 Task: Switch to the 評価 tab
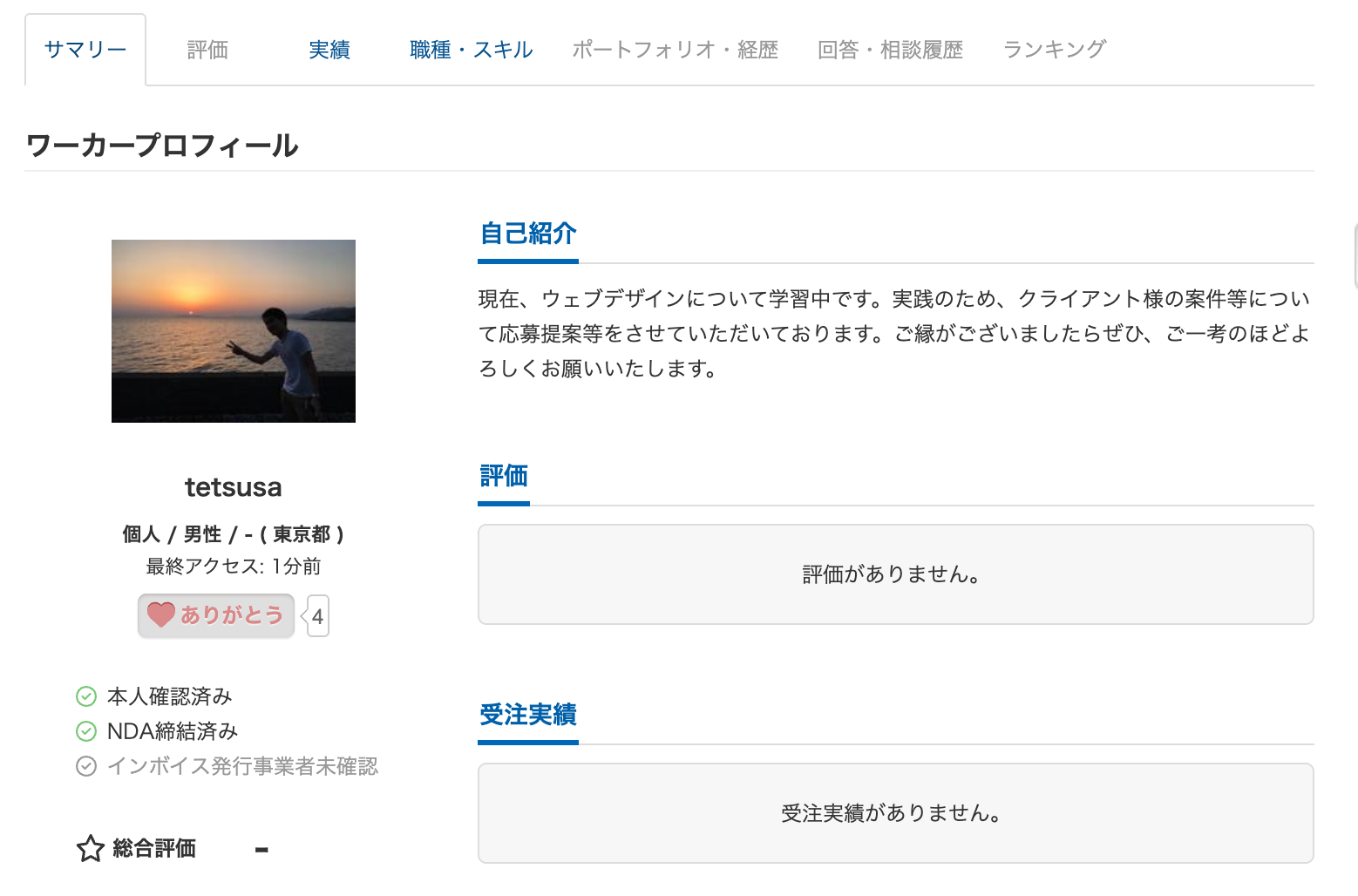[x=206, y=50]
